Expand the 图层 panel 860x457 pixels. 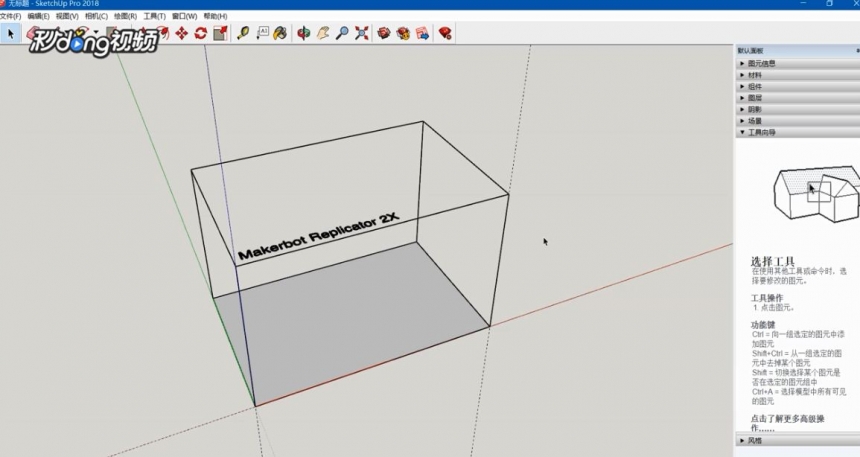tap(797, 98)
